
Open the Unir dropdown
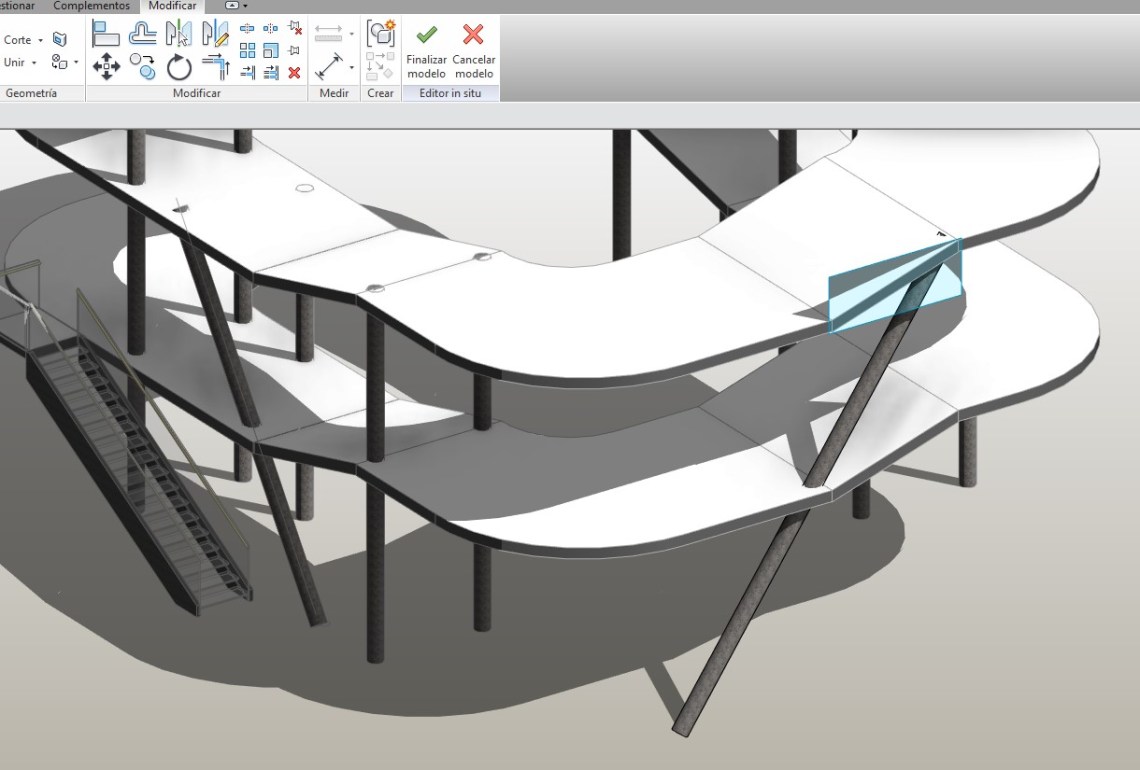(x=20, y=62)
